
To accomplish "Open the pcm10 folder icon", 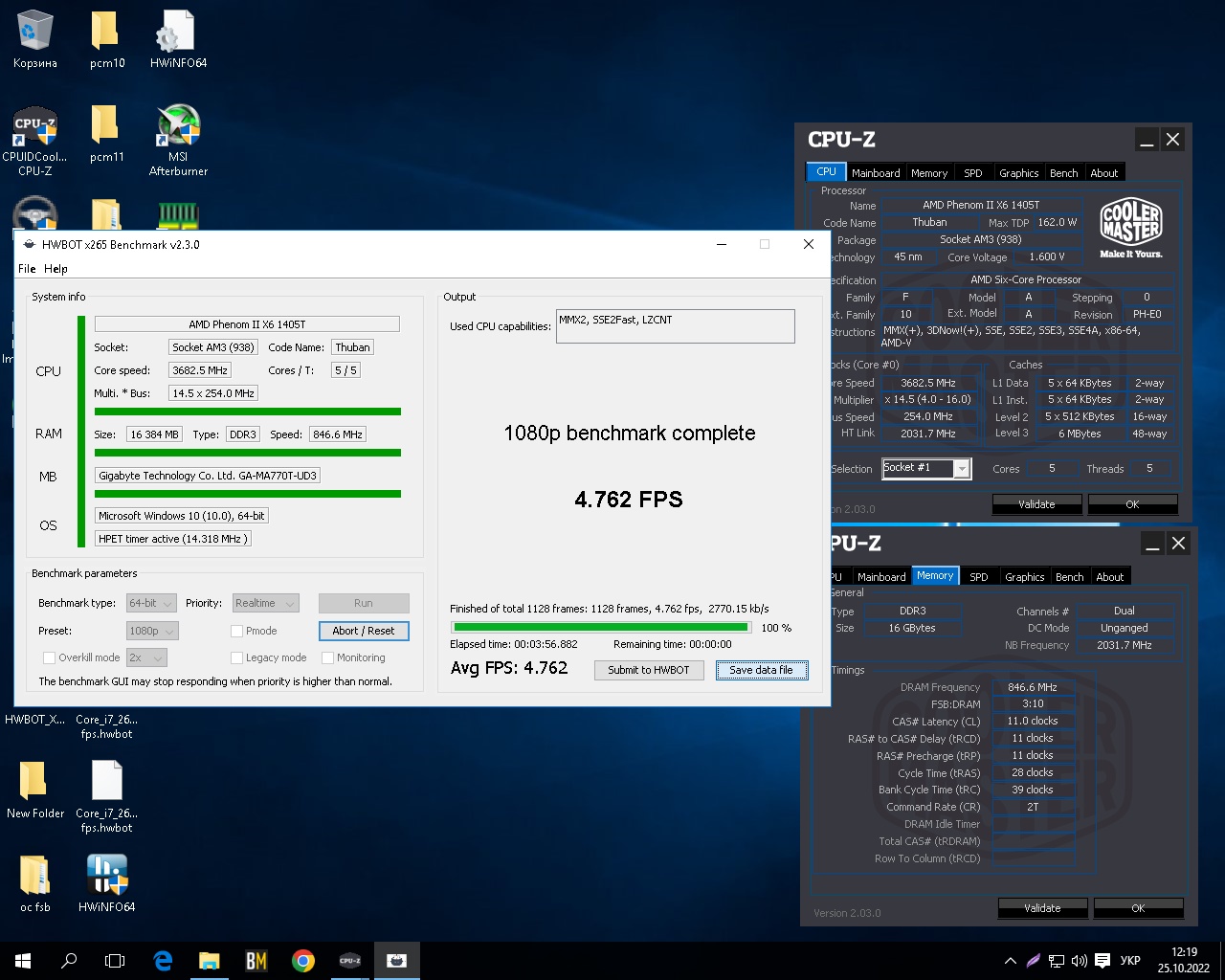I will coord(106,40).
